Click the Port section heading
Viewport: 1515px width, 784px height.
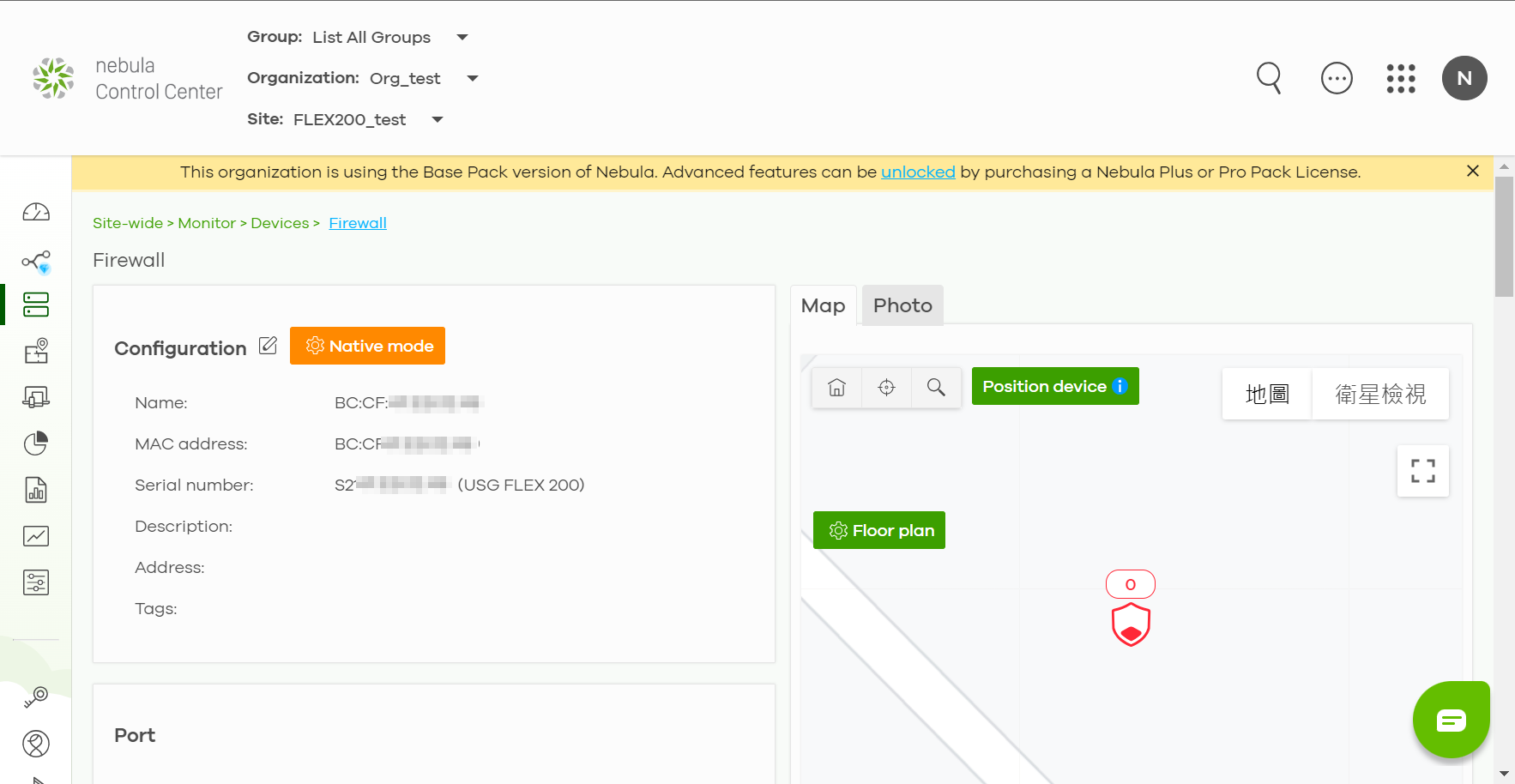pos(135,735)
